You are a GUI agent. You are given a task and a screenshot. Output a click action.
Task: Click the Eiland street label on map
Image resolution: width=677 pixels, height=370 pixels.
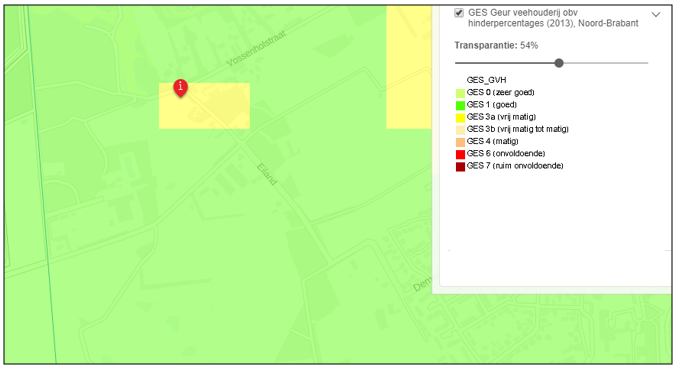(267, 174)
